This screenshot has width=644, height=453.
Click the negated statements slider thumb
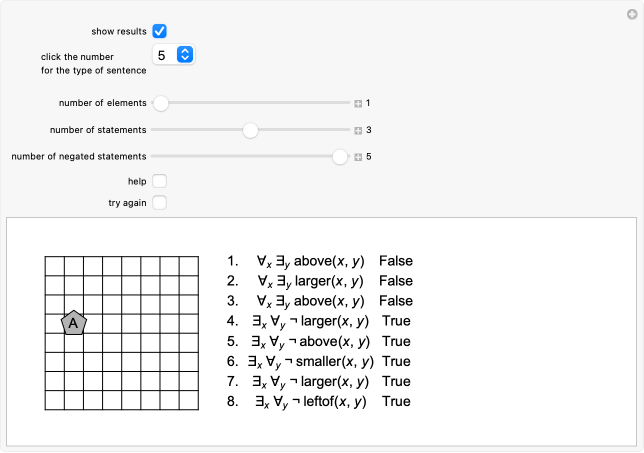coord(340,157)
